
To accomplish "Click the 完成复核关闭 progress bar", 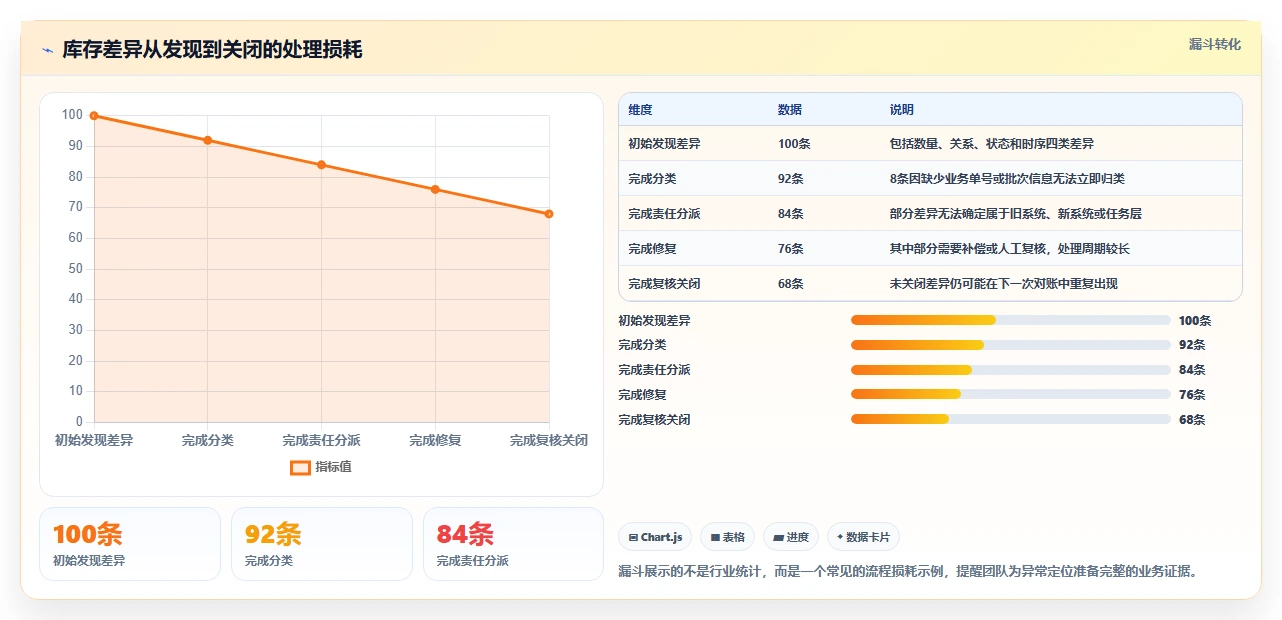I will 1011,419.
